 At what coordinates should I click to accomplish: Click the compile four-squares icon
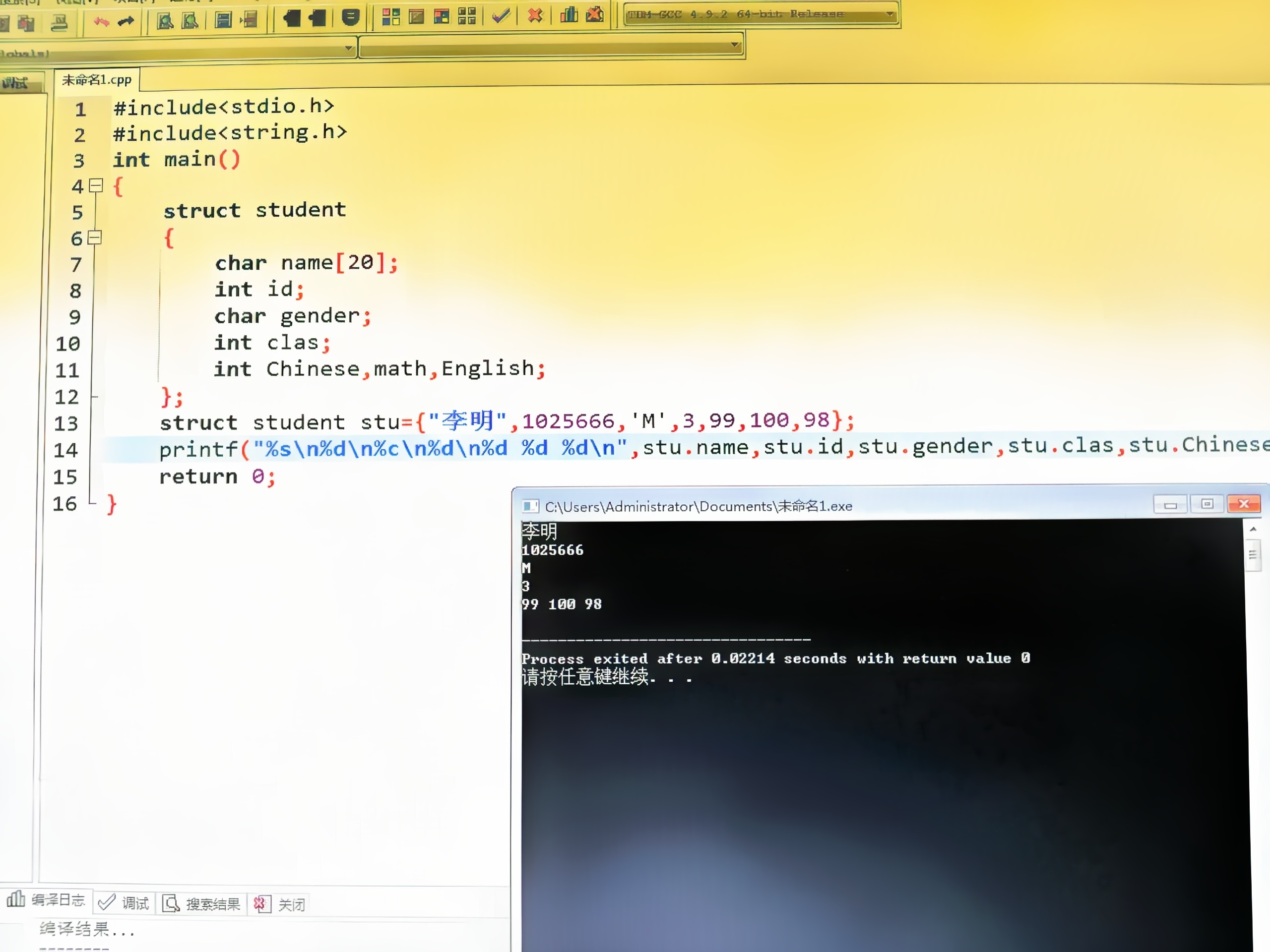click(391, 17)
